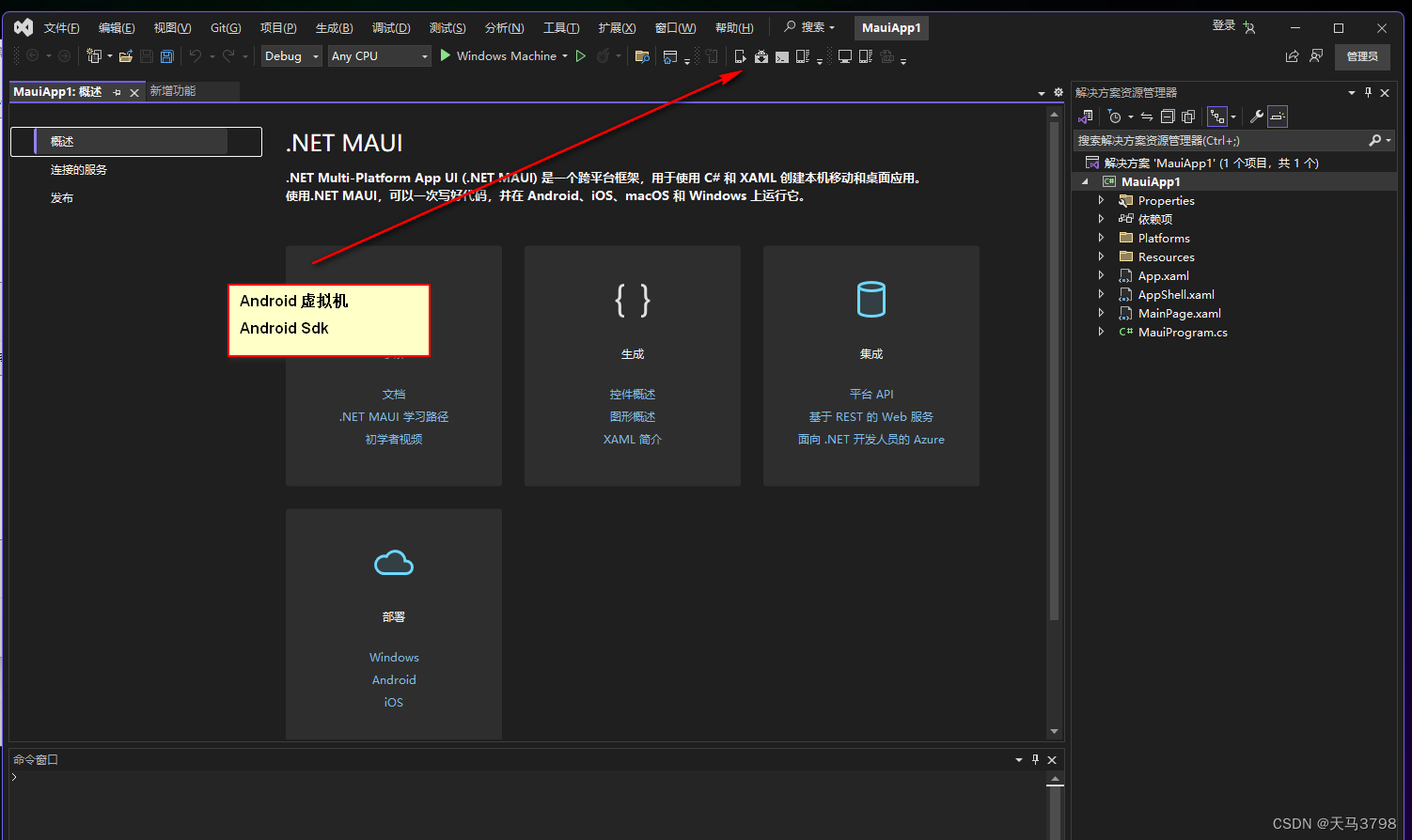Open the 文件(F) menu
1412x840 pixels.
tap(61, 28)
